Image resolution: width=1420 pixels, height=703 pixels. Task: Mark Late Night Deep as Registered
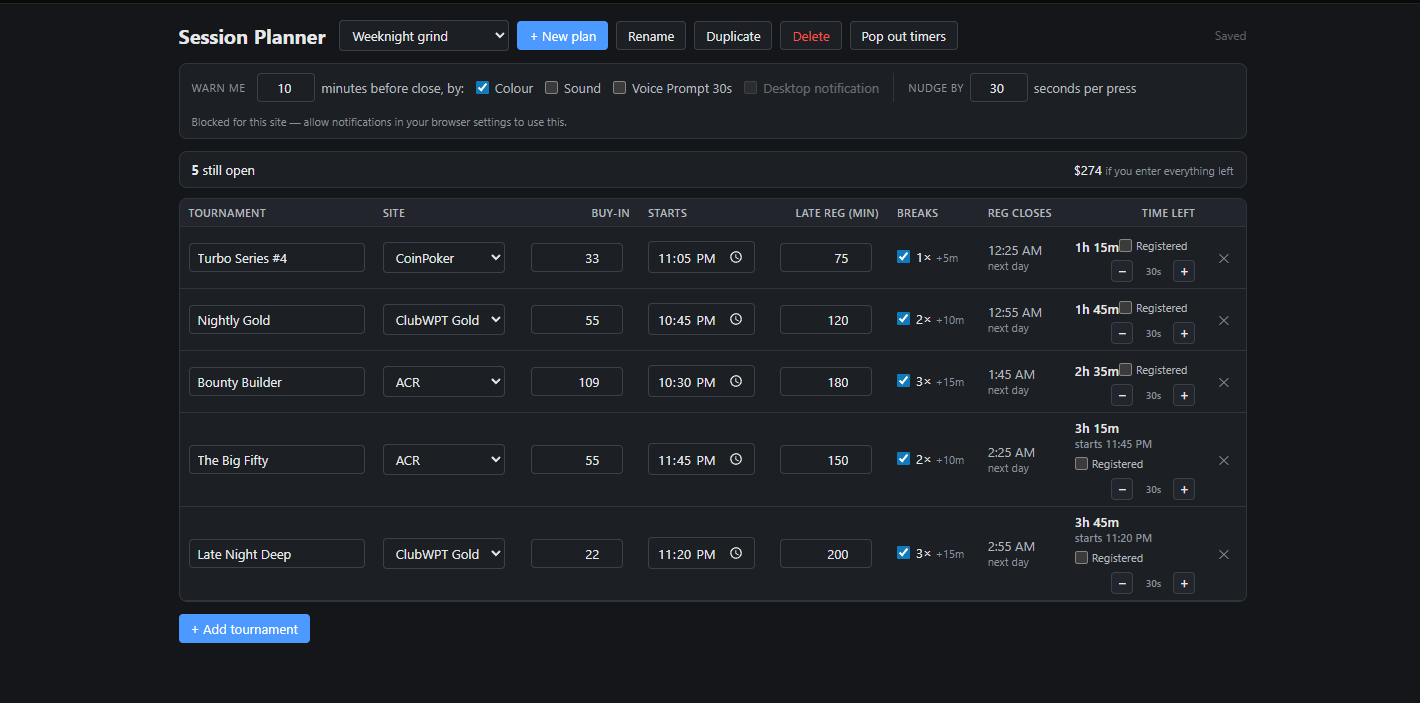pyautogui.click(x=1081, y=557)
